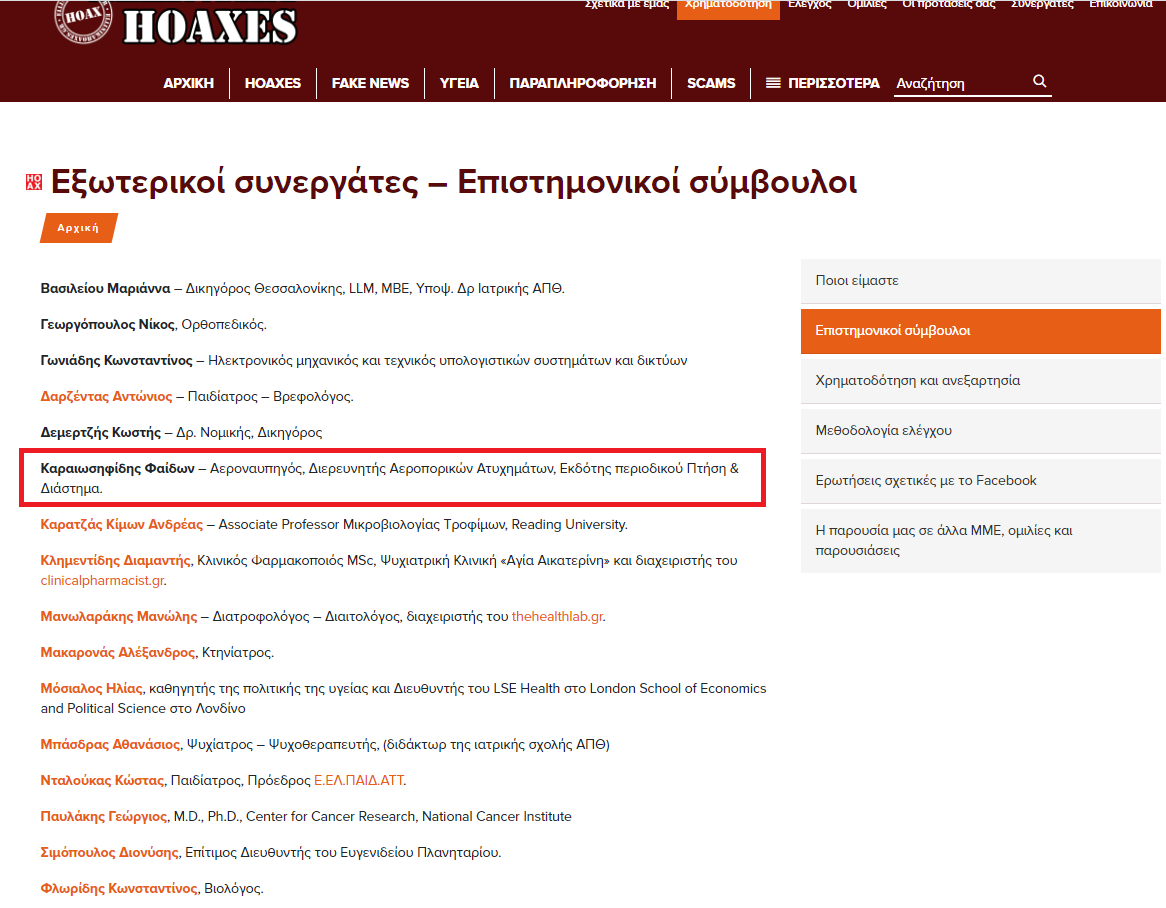Open Κλημεντίδης Διαμαντής link
The height and width of the screenshot is (908, 1166).
115,560
